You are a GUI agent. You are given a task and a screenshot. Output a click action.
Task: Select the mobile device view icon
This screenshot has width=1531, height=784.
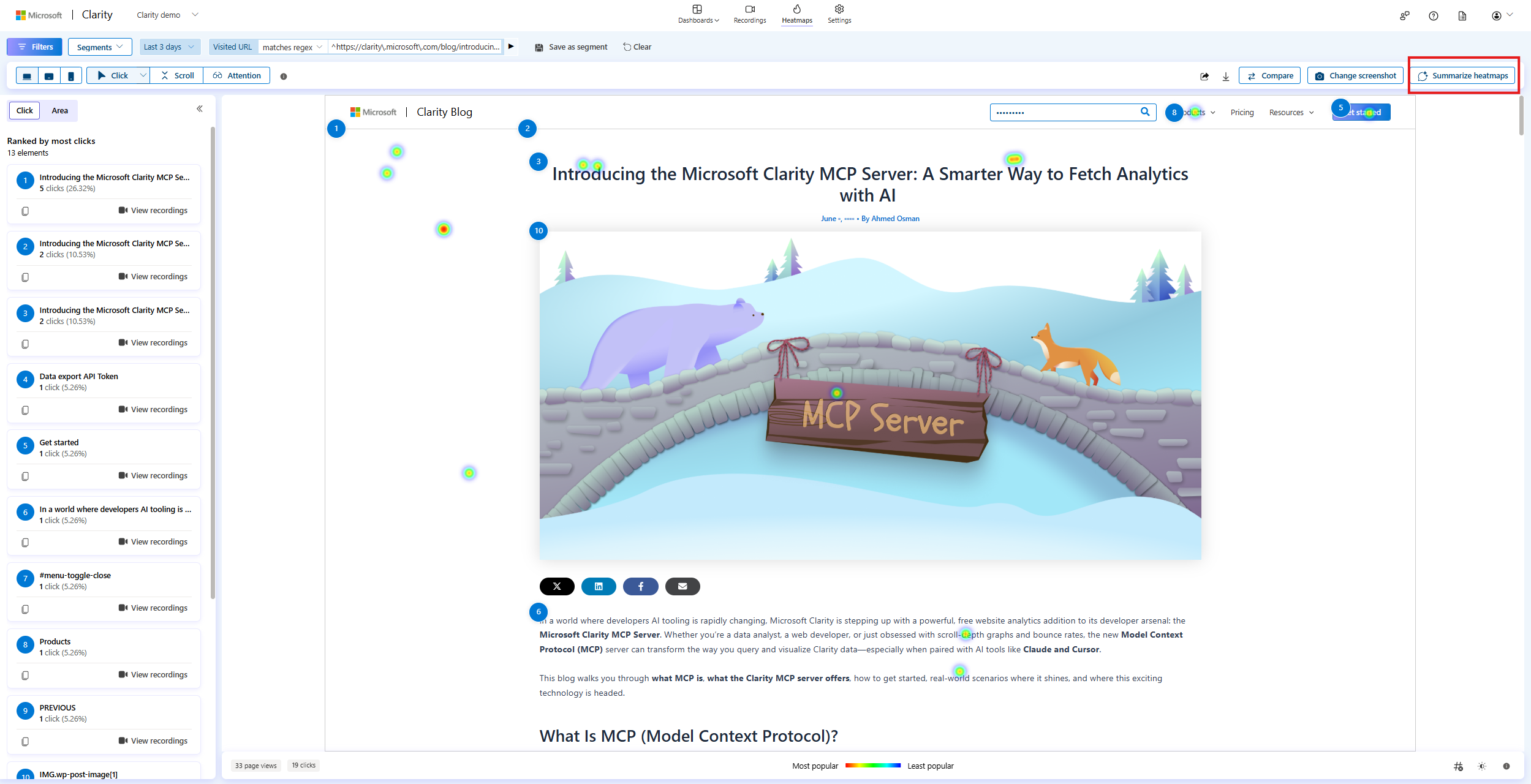(x=71, y=76)
